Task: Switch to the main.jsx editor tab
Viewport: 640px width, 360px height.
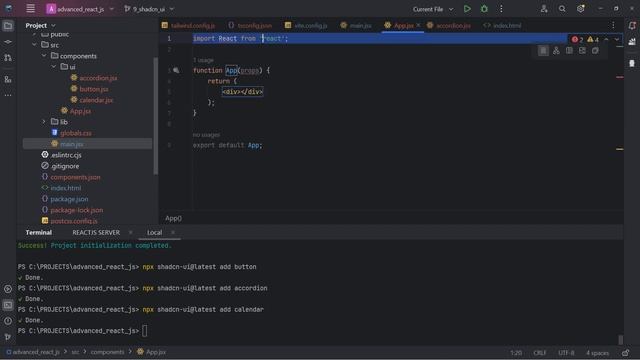Action: pos(356,25)
